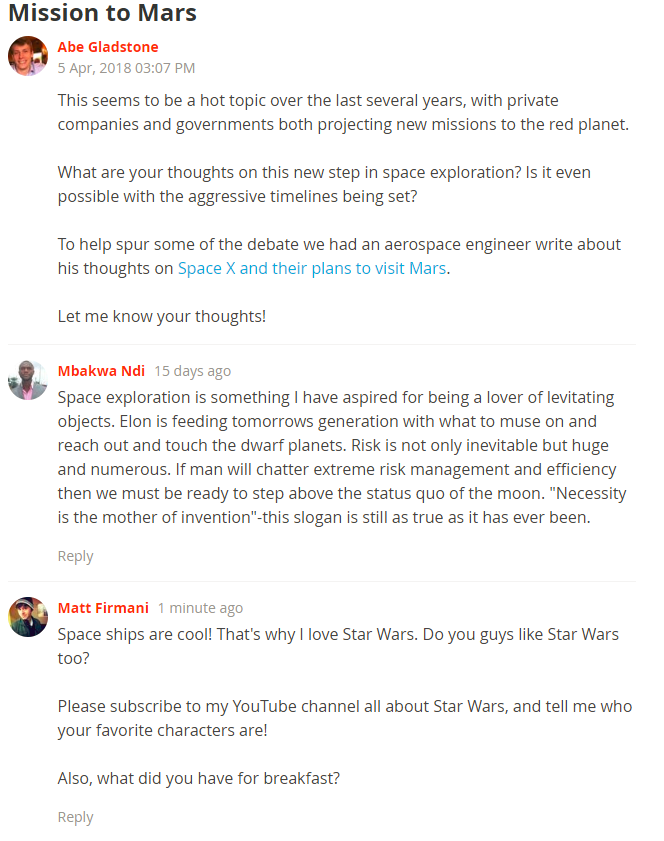This screenshot has width=664, height=841.
Task: Follow the Space X plans to visit Mars link
Action: click(311, 268)
